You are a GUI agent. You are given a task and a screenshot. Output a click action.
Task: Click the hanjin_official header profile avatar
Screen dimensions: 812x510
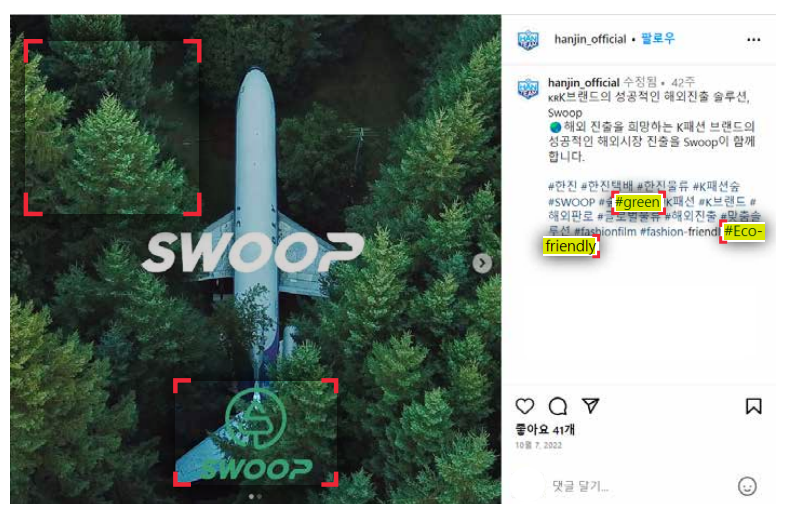528,40
